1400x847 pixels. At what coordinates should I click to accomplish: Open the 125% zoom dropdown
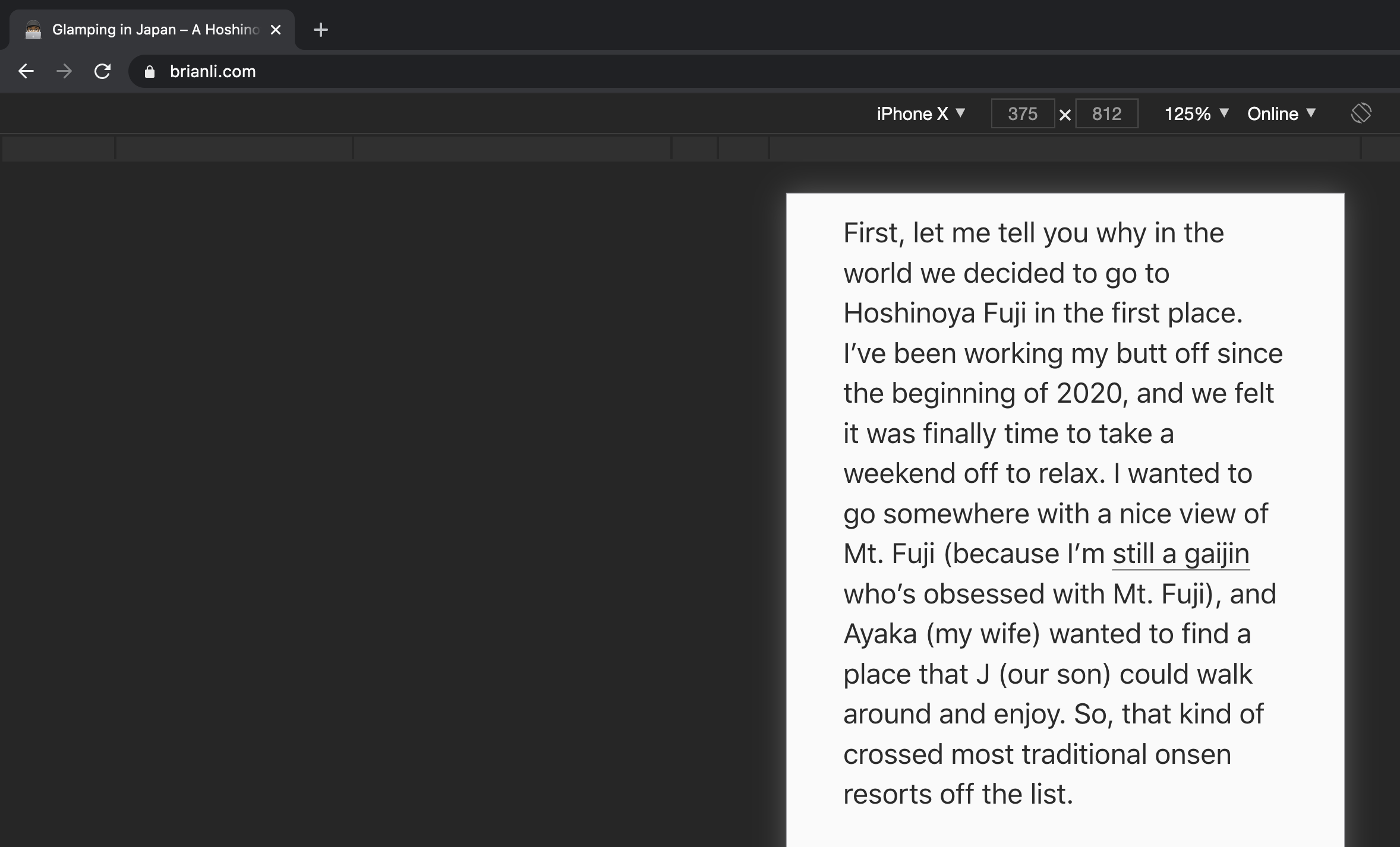coord(1196,113)
